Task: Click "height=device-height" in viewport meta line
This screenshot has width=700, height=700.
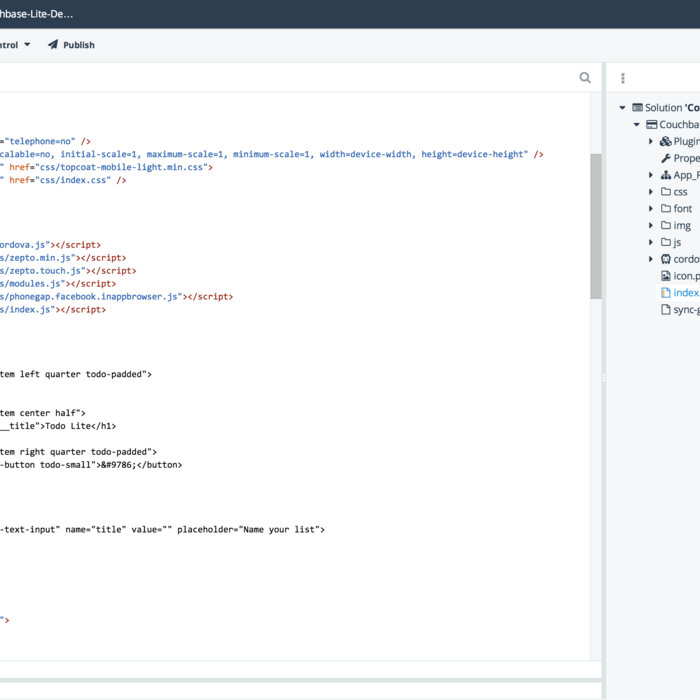Action: [471, 154]
